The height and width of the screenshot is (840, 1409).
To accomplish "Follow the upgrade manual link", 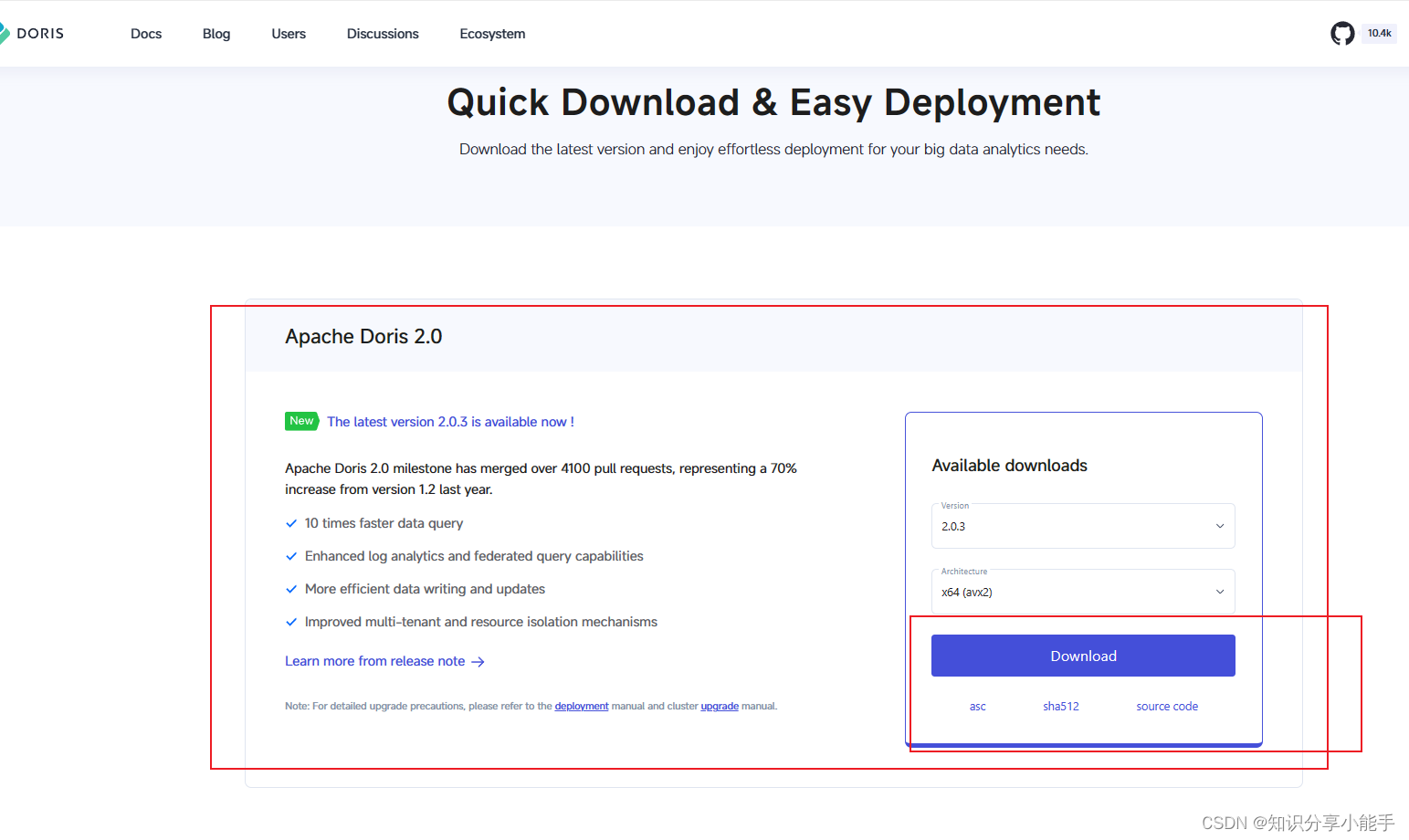I will click(x=720, y=707).
